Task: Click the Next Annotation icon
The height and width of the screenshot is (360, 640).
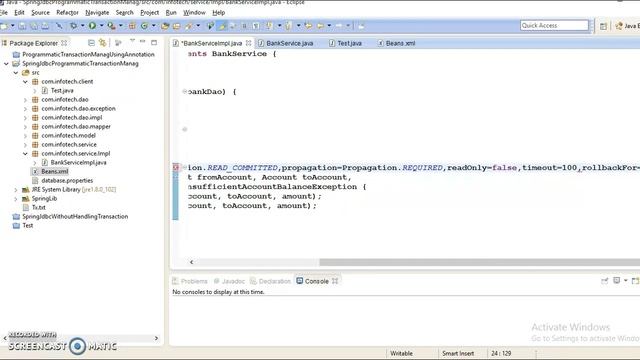Action: point(269,26)
